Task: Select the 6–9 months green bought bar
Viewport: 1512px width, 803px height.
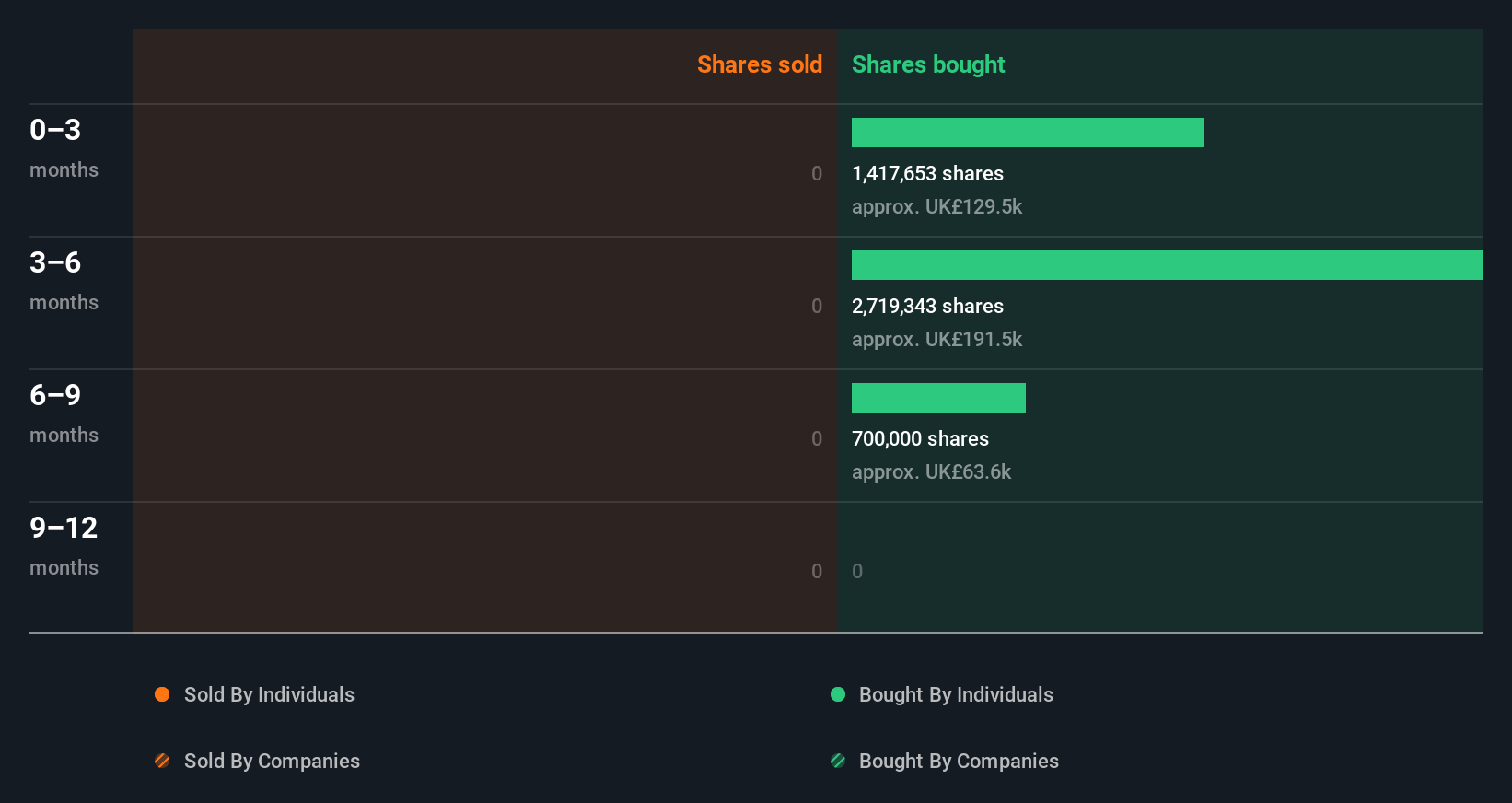Action: click(x=938, y=398)
